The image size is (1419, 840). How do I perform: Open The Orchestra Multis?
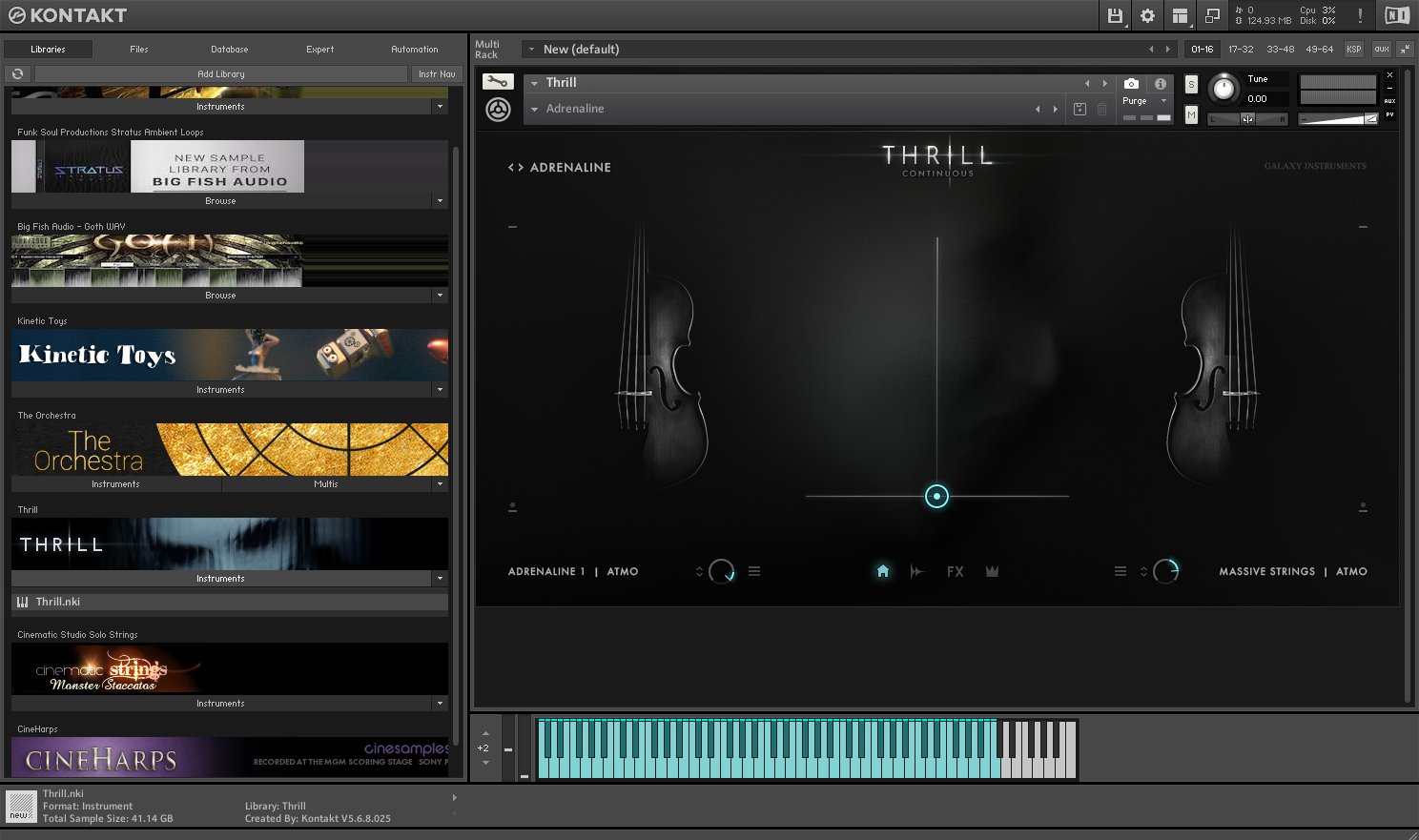[x=326, y=484]
